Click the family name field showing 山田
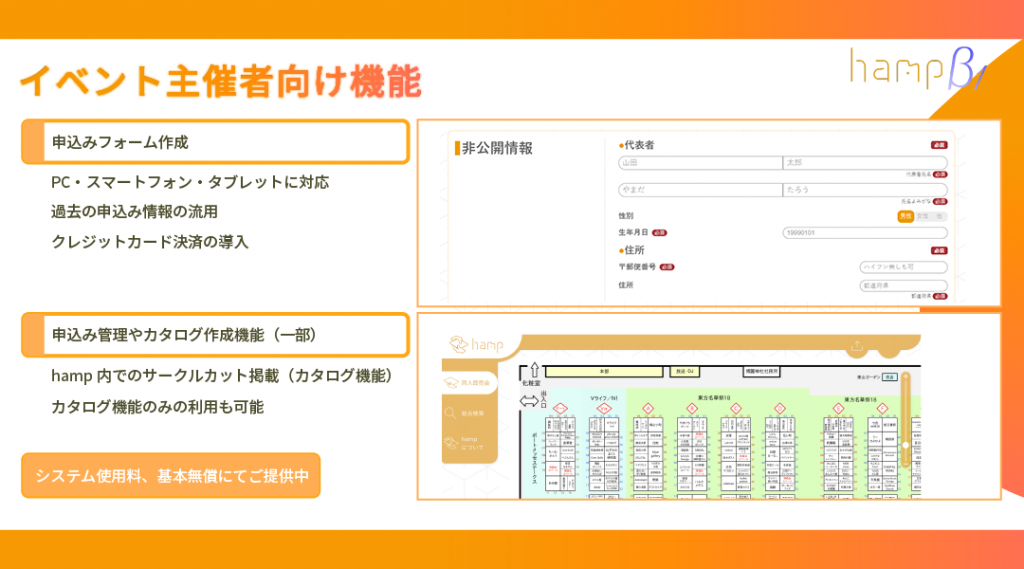1024x569 pixels. click(699, 162)
